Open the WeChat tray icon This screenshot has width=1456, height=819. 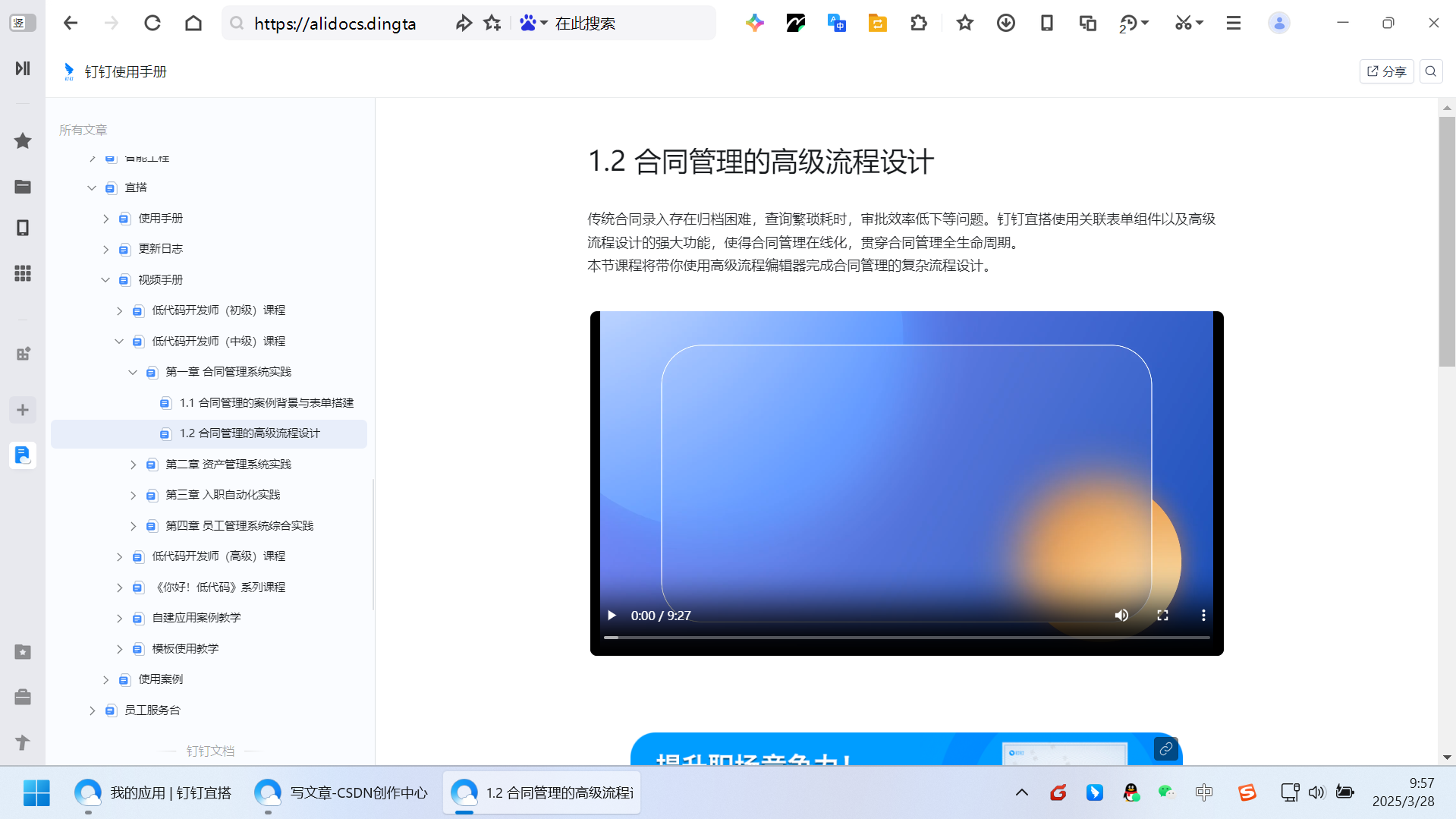(1166, 792)
